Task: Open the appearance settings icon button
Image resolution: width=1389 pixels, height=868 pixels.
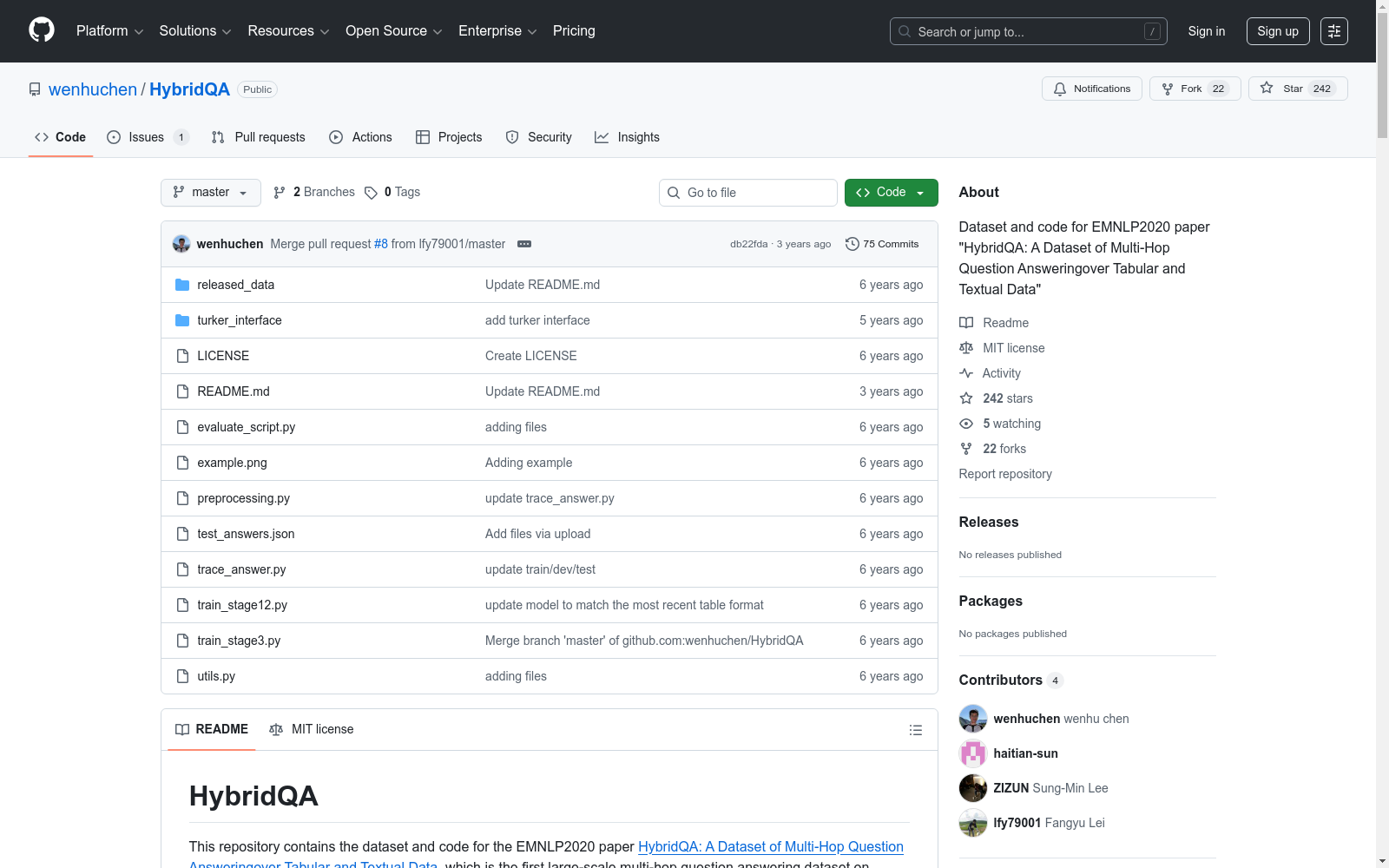Action: 1334,31
